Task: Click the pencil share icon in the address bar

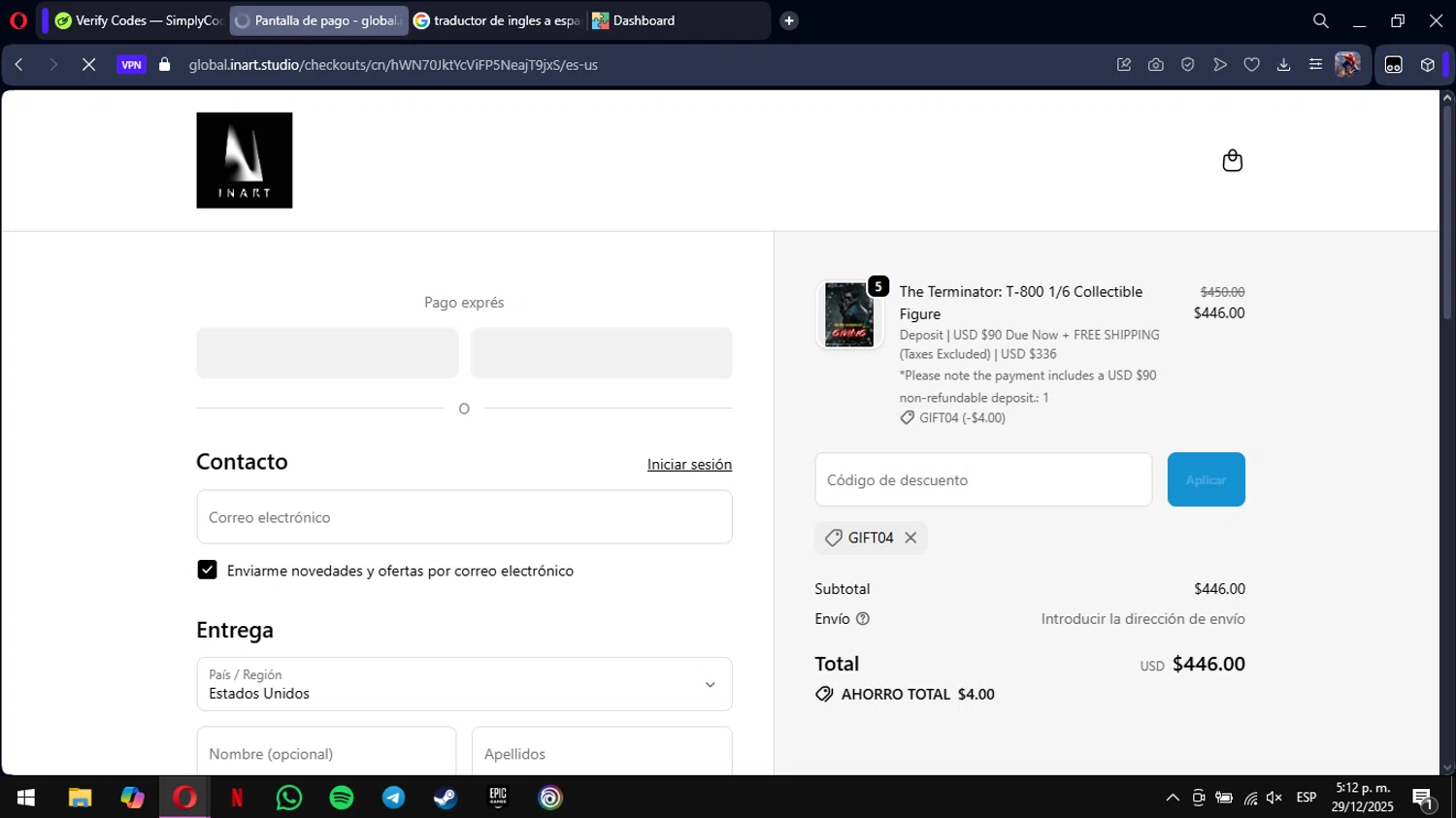Action: pyautogui.click(x=1124, y=65)
